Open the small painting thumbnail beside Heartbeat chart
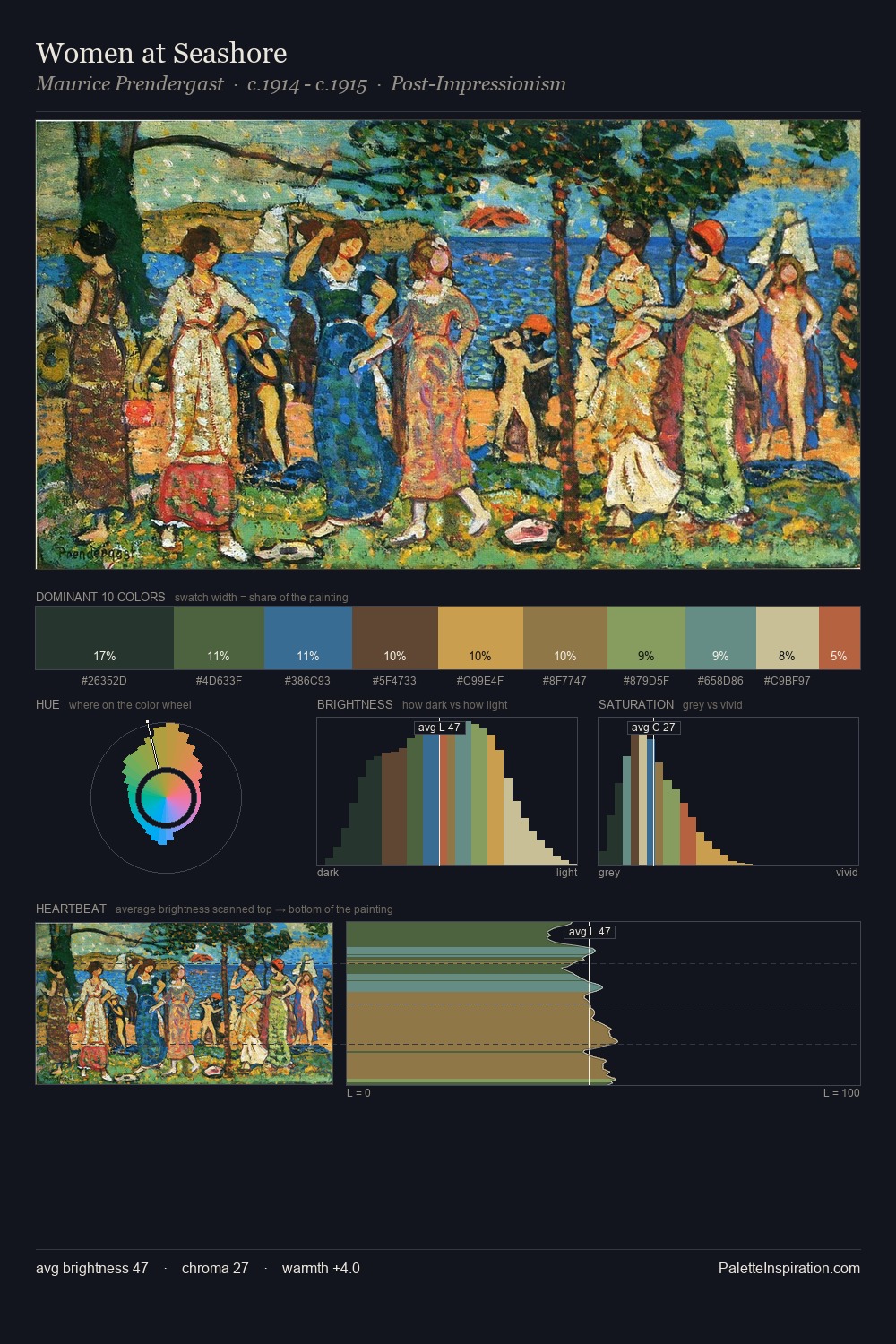Viewport: 896px width, 1344px height. [x=184, y=1004]
